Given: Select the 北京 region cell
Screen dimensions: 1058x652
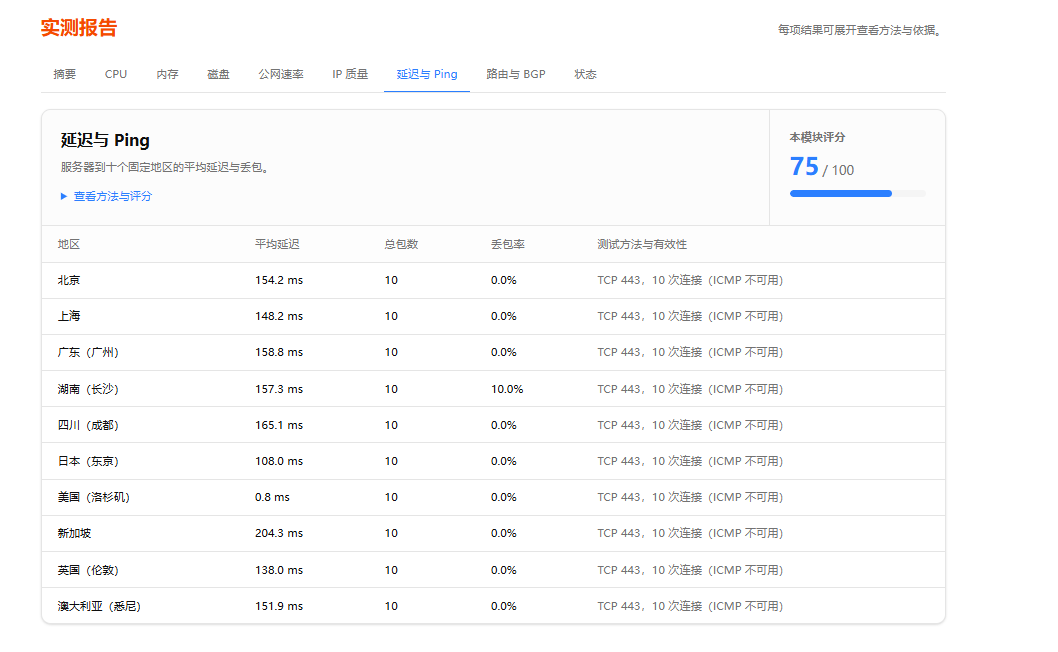Looking at the screenshot, I should click(x=69, y=280).
